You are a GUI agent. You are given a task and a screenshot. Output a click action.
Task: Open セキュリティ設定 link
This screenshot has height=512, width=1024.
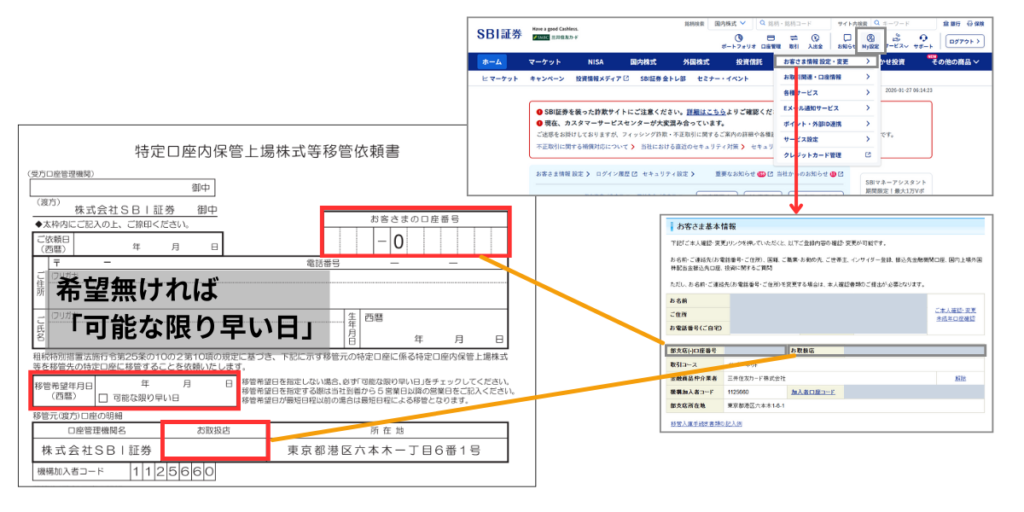tap(669, 174)
